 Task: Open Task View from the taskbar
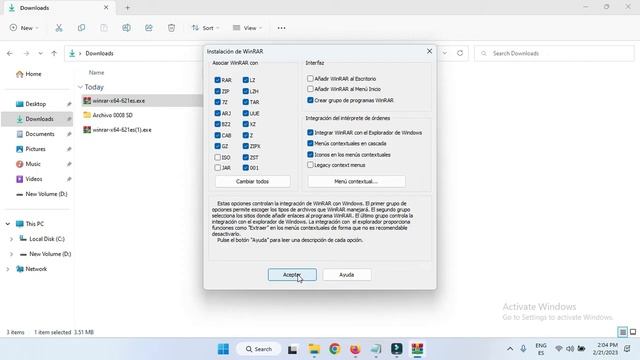292,349
